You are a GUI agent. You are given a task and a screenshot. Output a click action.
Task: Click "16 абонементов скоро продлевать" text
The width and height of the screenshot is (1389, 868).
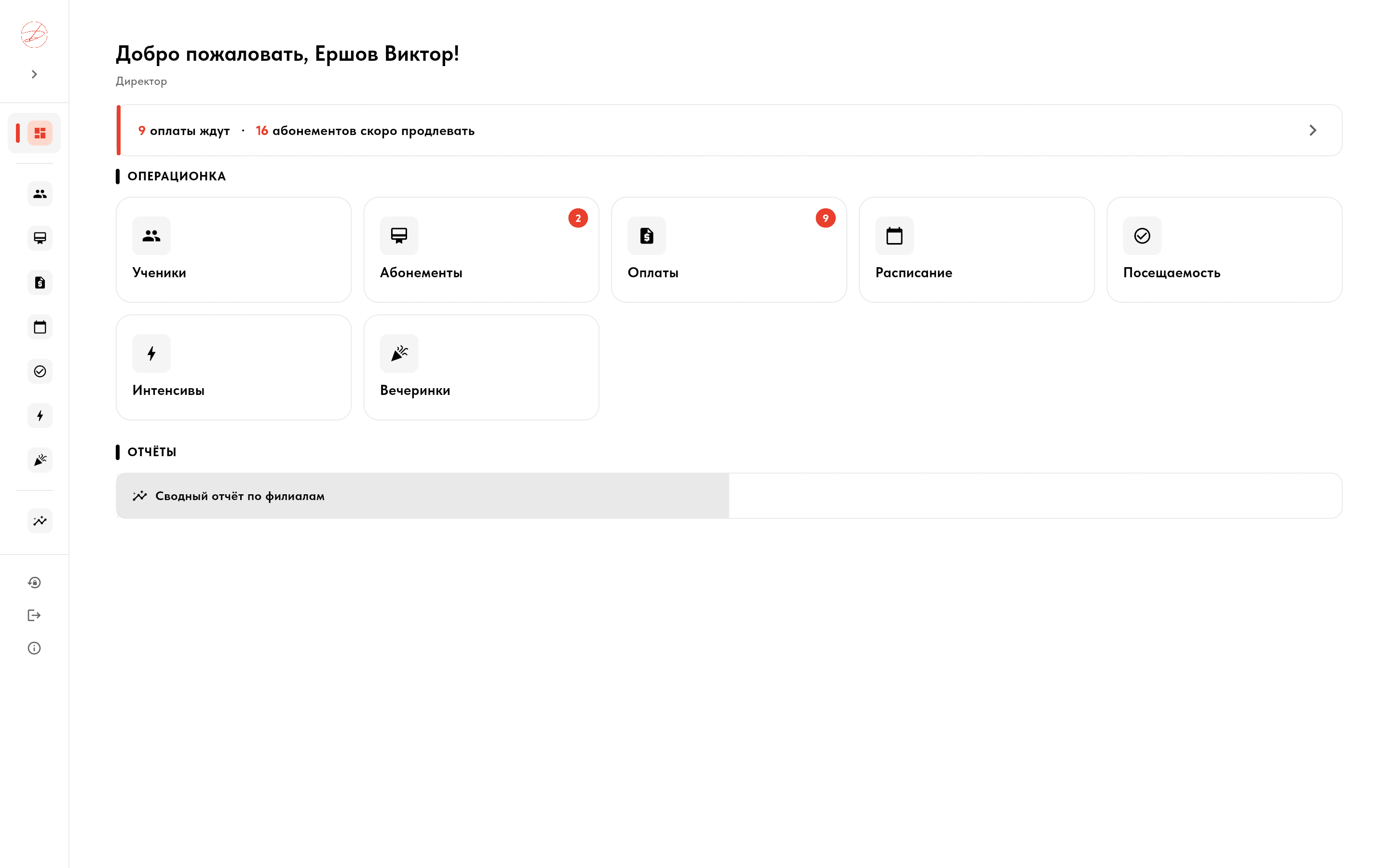click(x=365, y=131)
